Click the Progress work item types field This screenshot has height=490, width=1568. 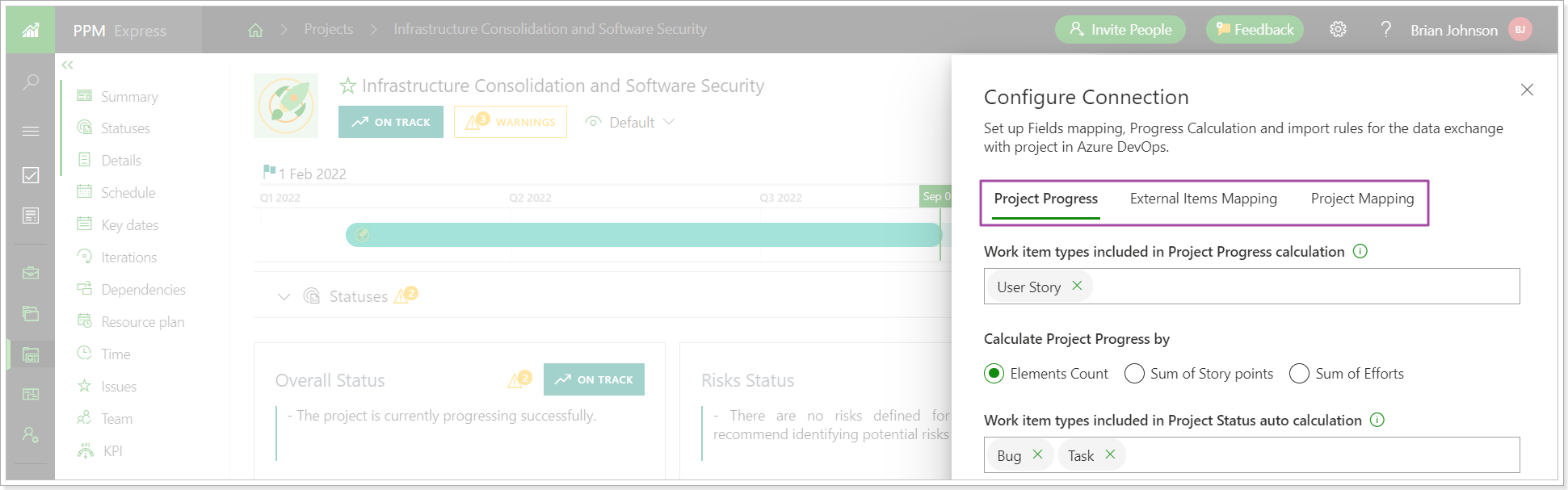coord(1252,287)
